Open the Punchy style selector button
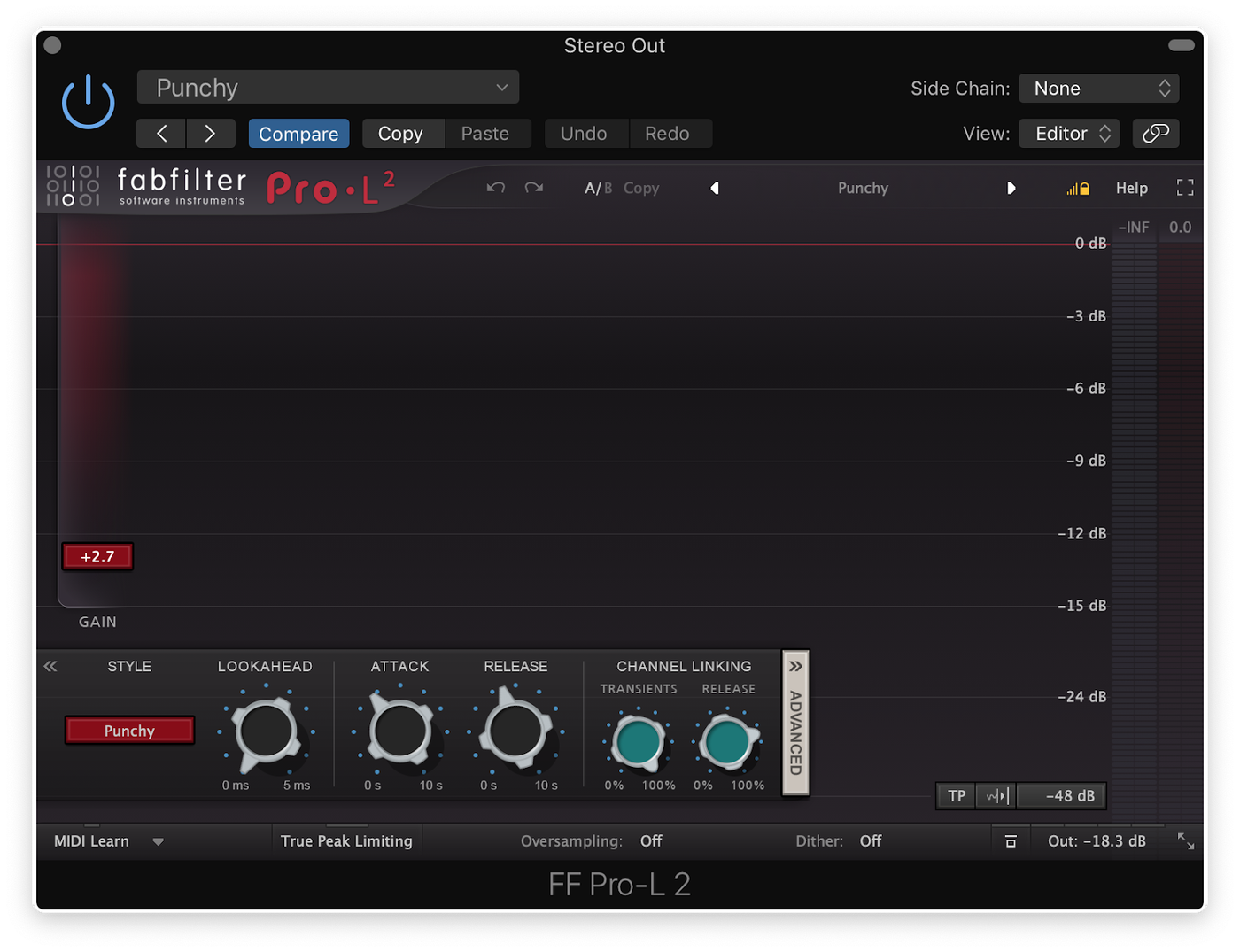The height and width of the screenshot is (952, 1240). coord(129,731)
